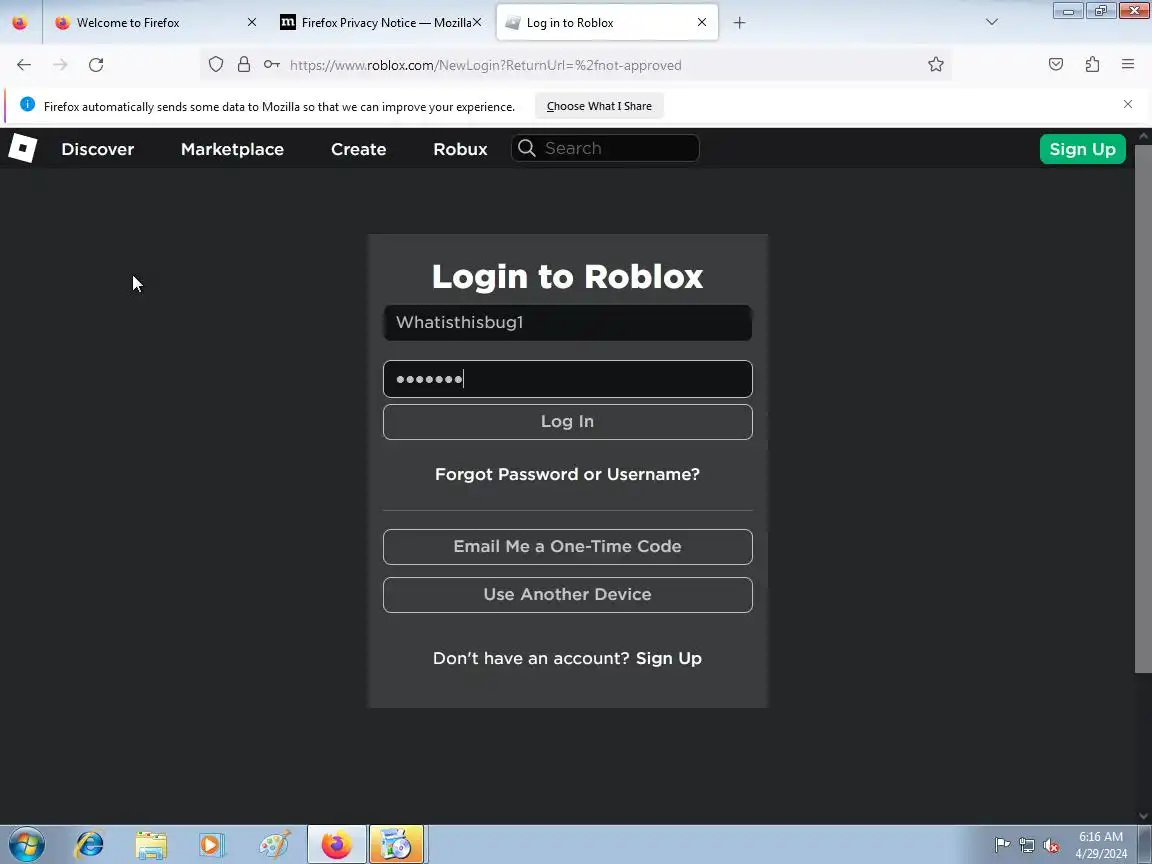Reload the current page

96,65
